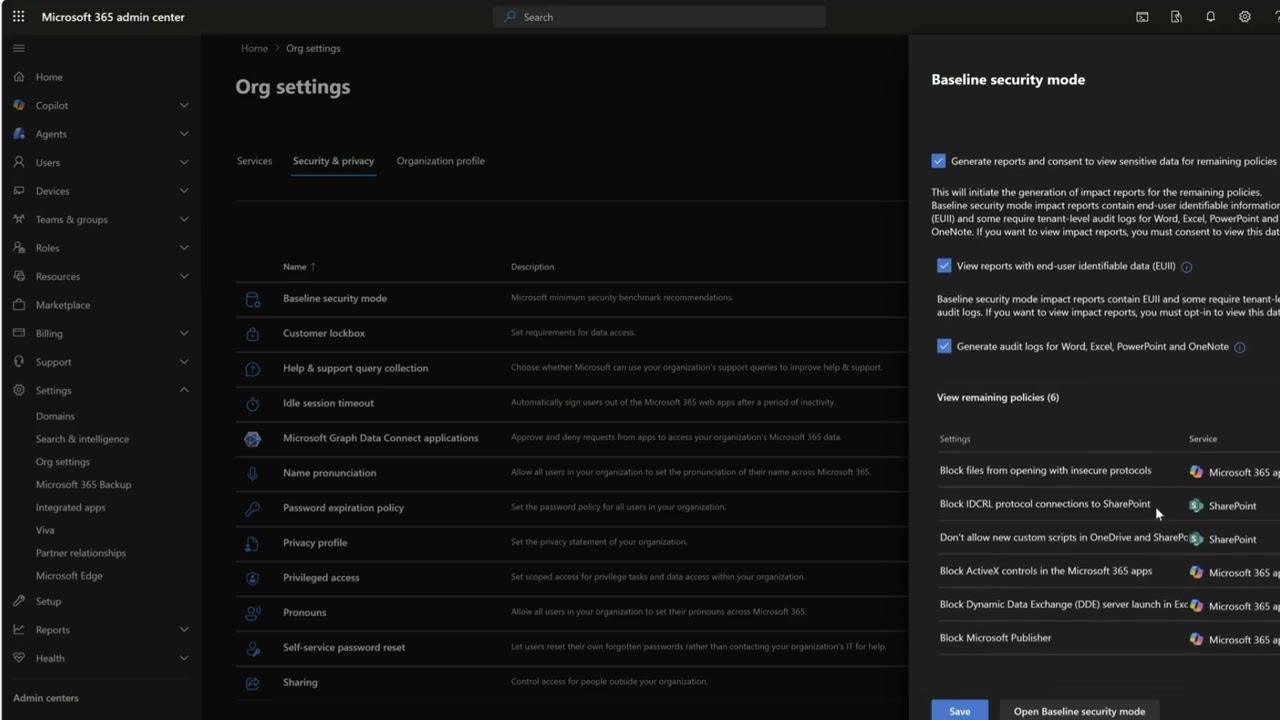
Task: Click the Marketplace bag icon in sidebar
Action: [19, 305]
